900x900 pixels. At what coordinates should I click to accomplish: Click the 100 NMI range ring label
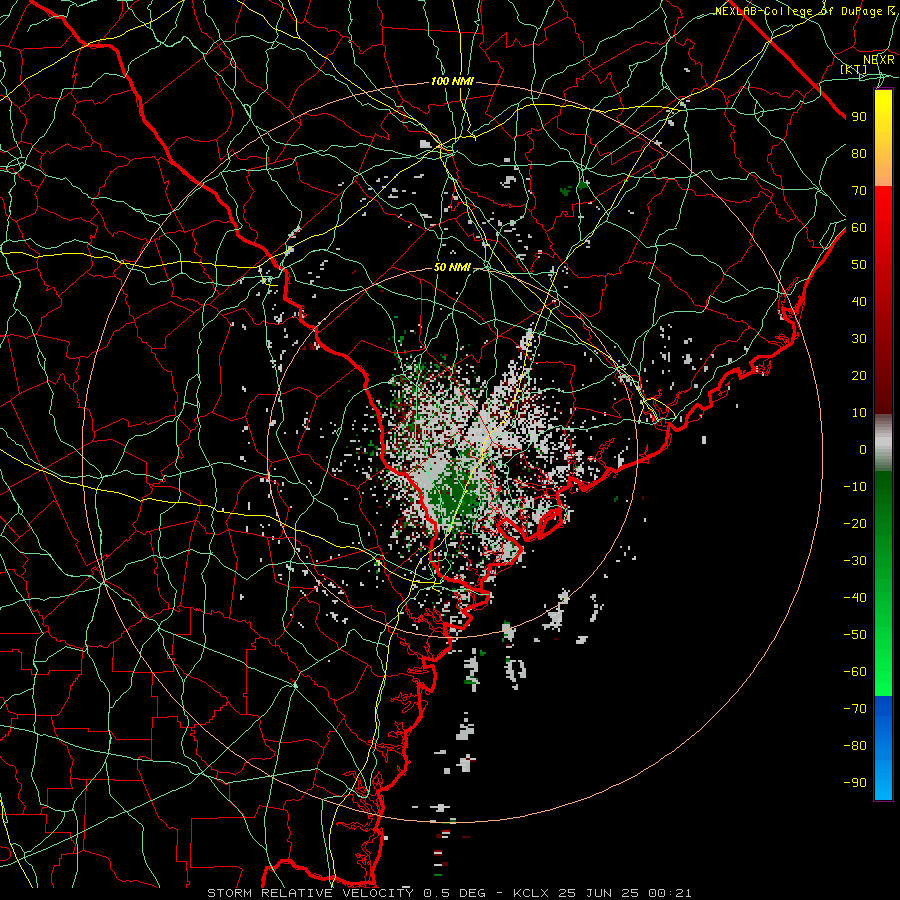[x=452, y=82]
